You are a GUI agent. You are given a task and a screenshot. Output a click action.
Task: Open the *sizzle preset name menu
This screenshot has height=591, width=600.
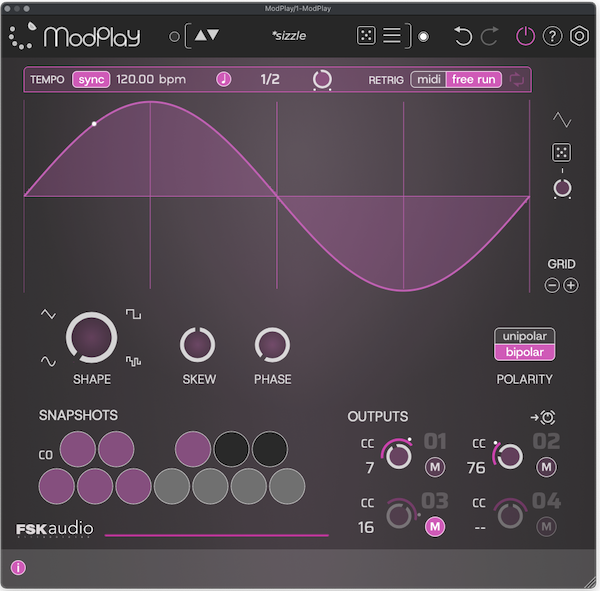pyautogui.click(x=289, y=36)
